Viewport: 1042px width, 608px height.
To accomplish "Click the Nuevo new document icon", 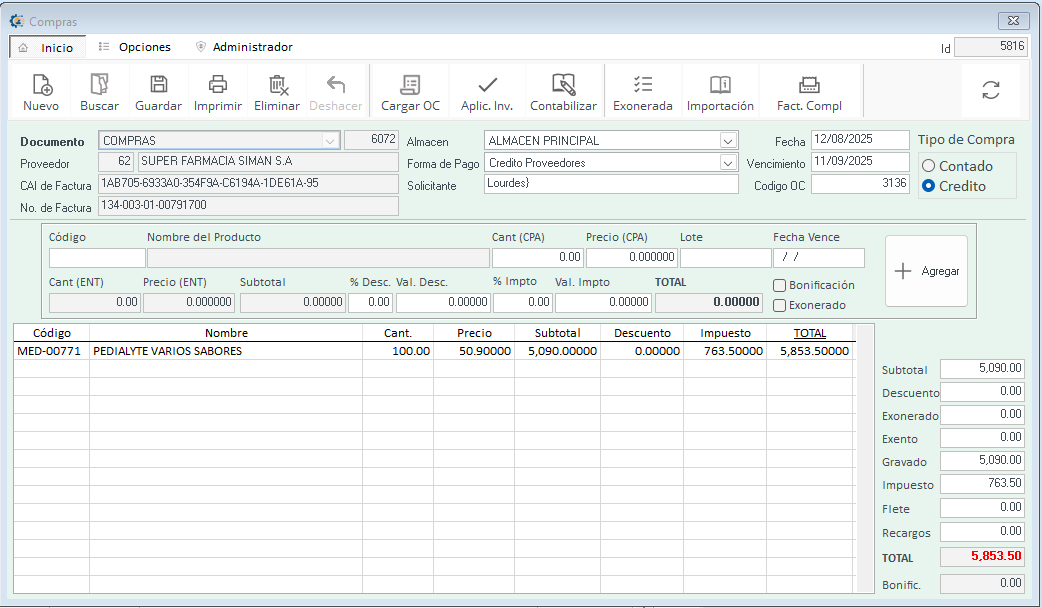I will 41,86.
